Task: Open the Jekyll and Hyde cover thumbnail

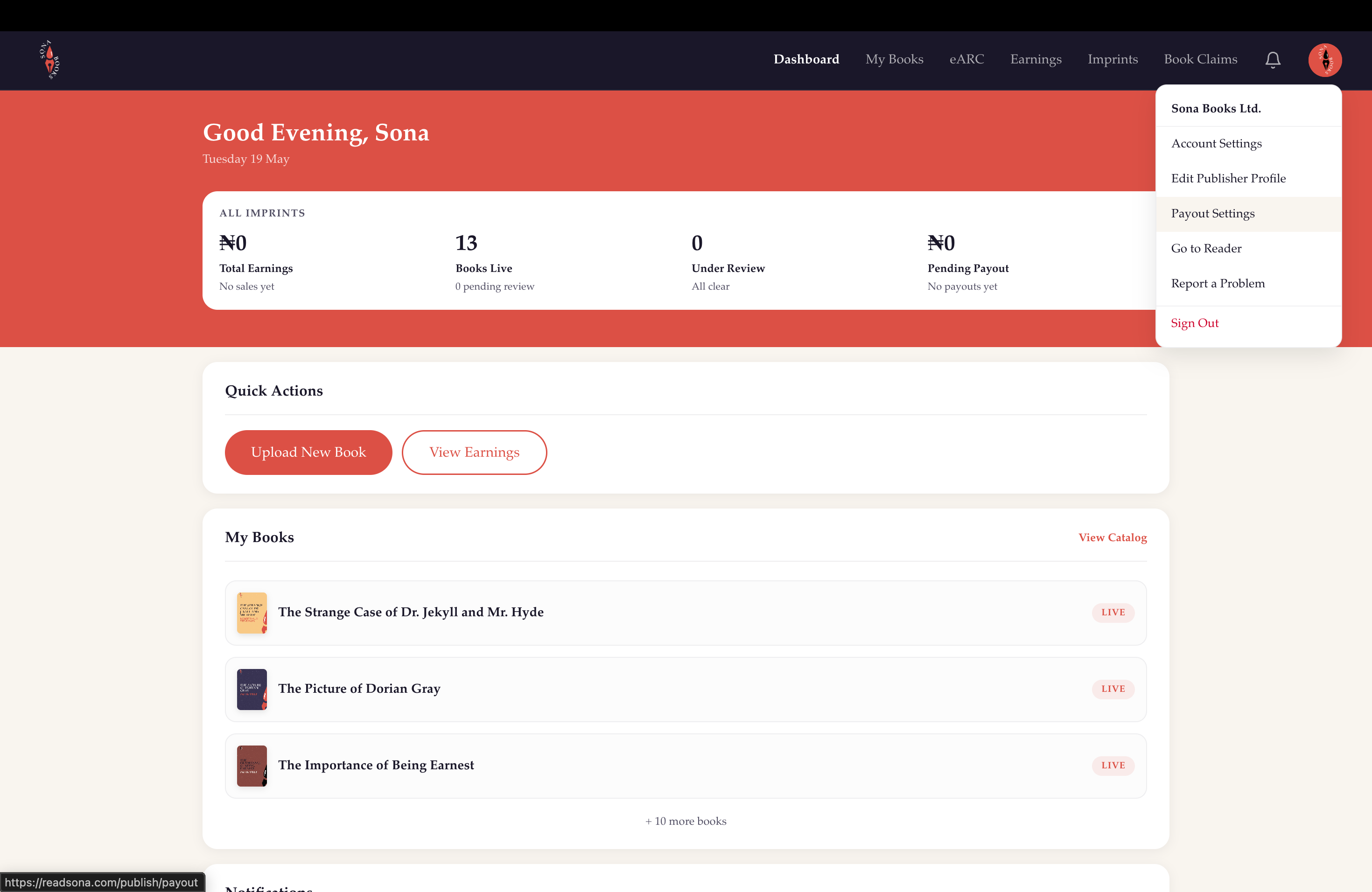Action: coord(252,613)
